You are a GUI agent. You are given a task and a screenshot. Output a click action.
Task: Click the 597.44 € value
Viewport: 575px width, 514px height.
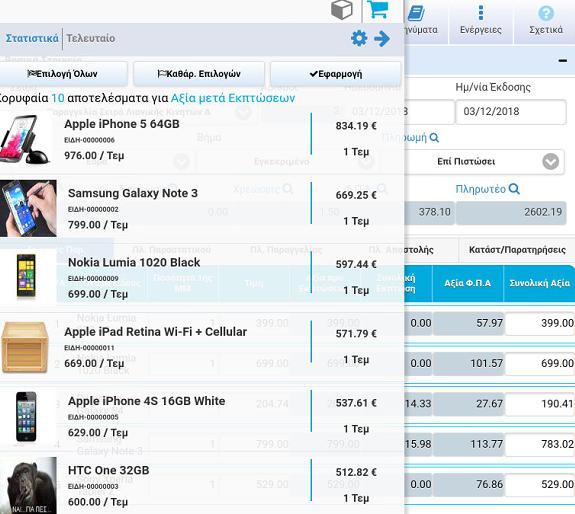pos(356,264)
